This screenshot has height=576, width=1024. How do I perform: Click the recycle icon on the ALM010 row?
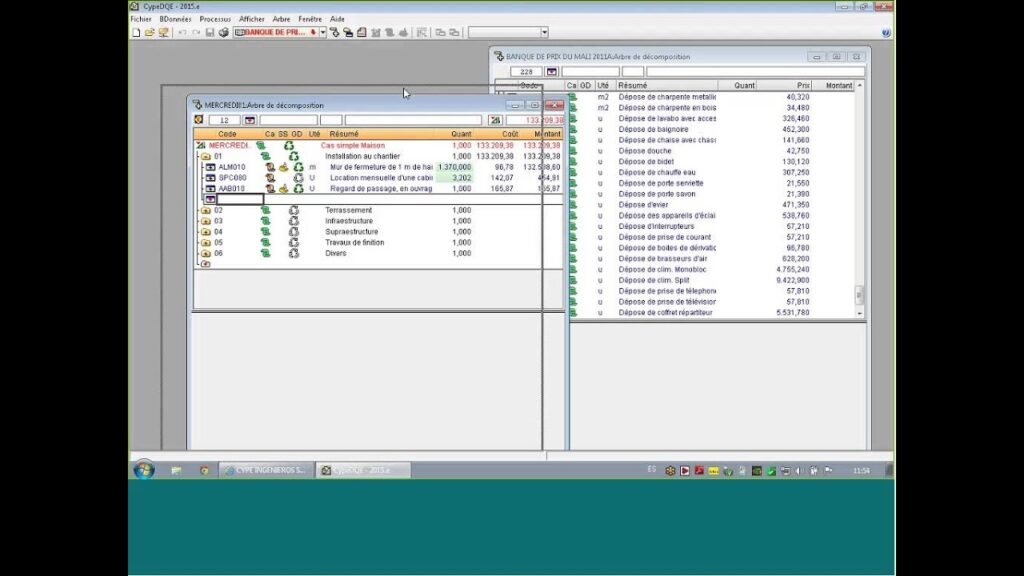click(298, 167)
